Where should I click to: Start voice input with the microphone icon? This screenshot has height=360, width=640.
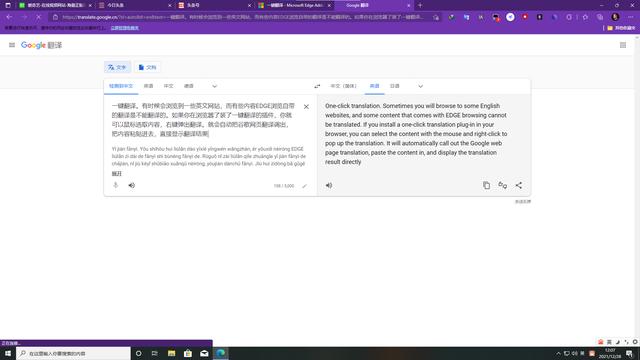pyautogui.click(x=116, y=185)
